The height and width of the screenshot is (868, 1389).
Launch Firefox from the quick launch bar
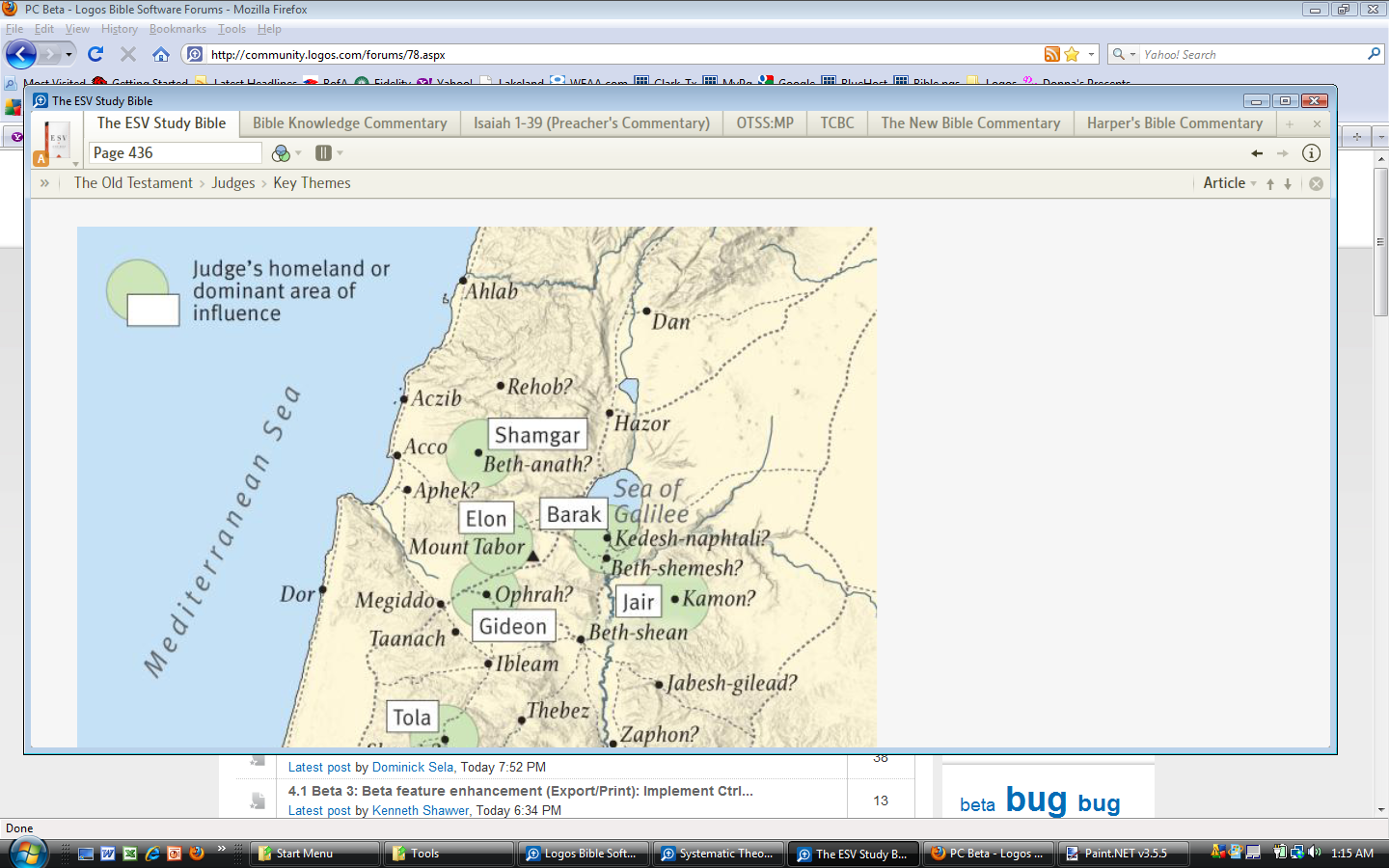197,854
